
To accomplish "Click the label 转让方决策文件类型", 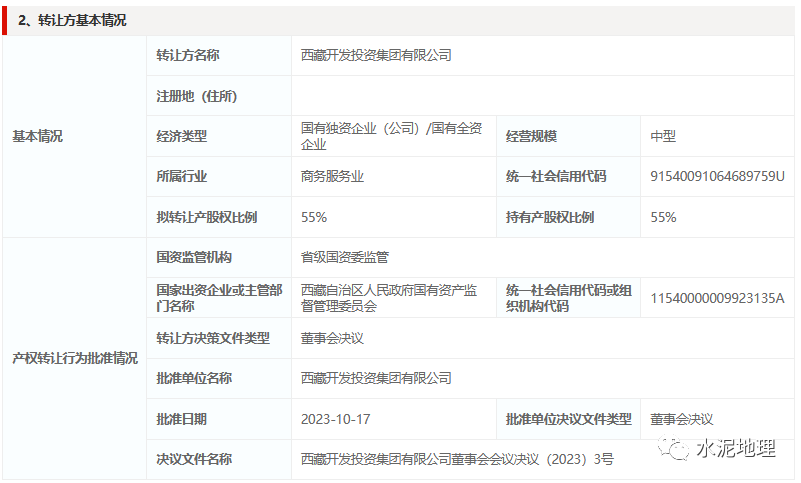I will click(x=213, y=338).
